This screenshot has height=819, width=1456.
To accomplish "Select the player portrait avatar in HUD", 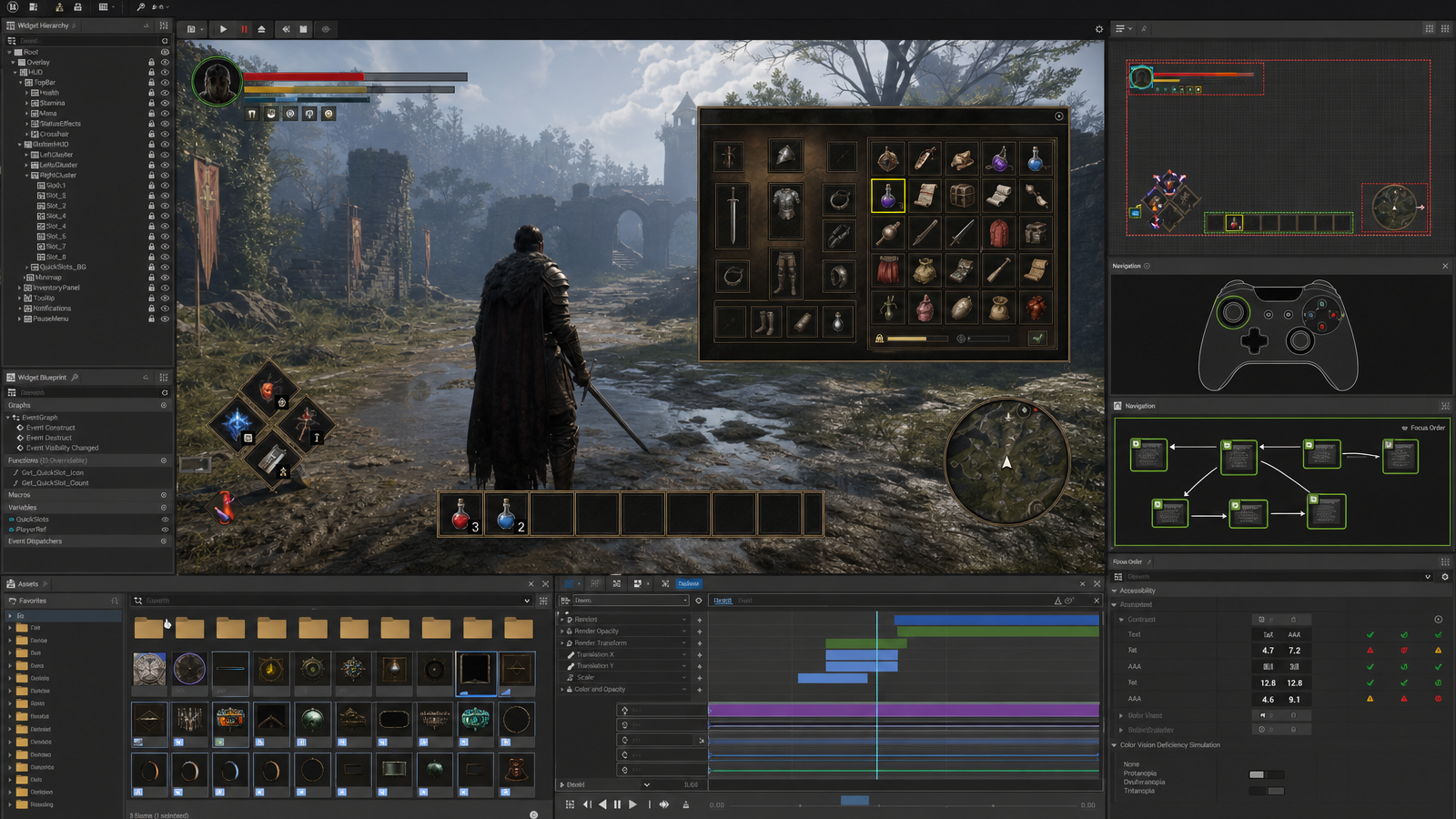I will [217, 82].
